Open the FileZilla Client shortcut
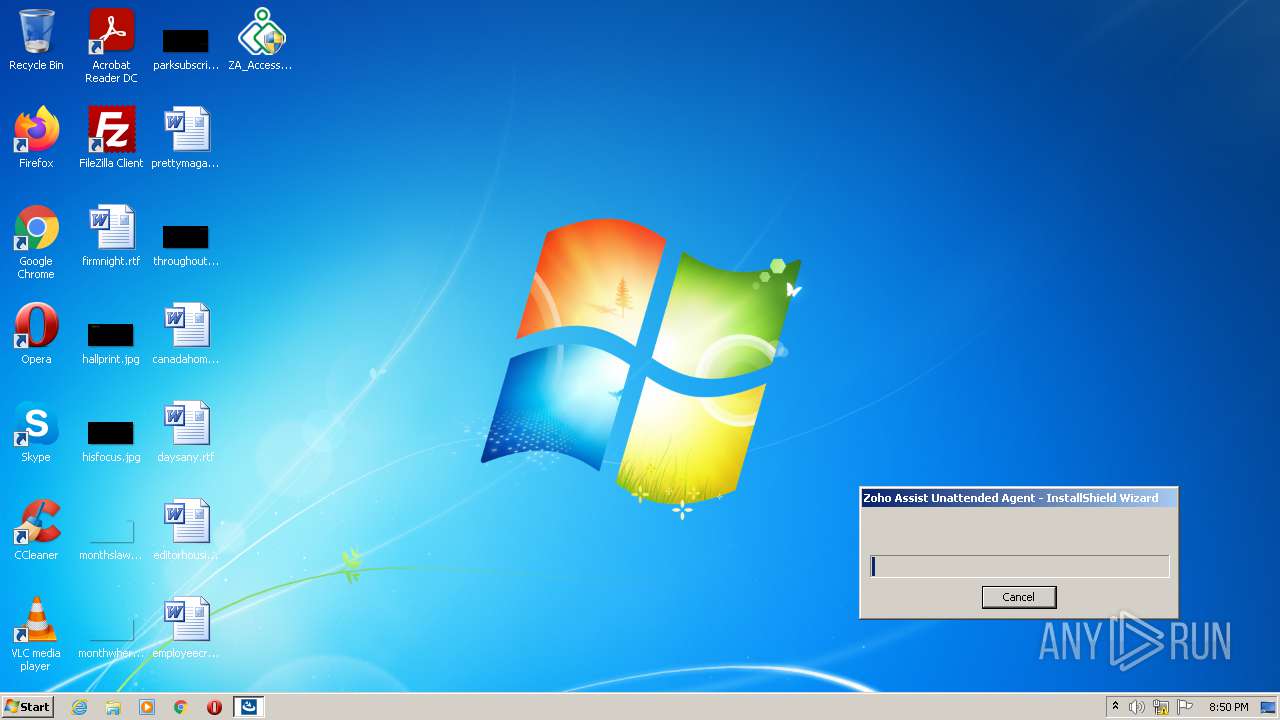The image size is (1280, 720). (x=111, y=138)
